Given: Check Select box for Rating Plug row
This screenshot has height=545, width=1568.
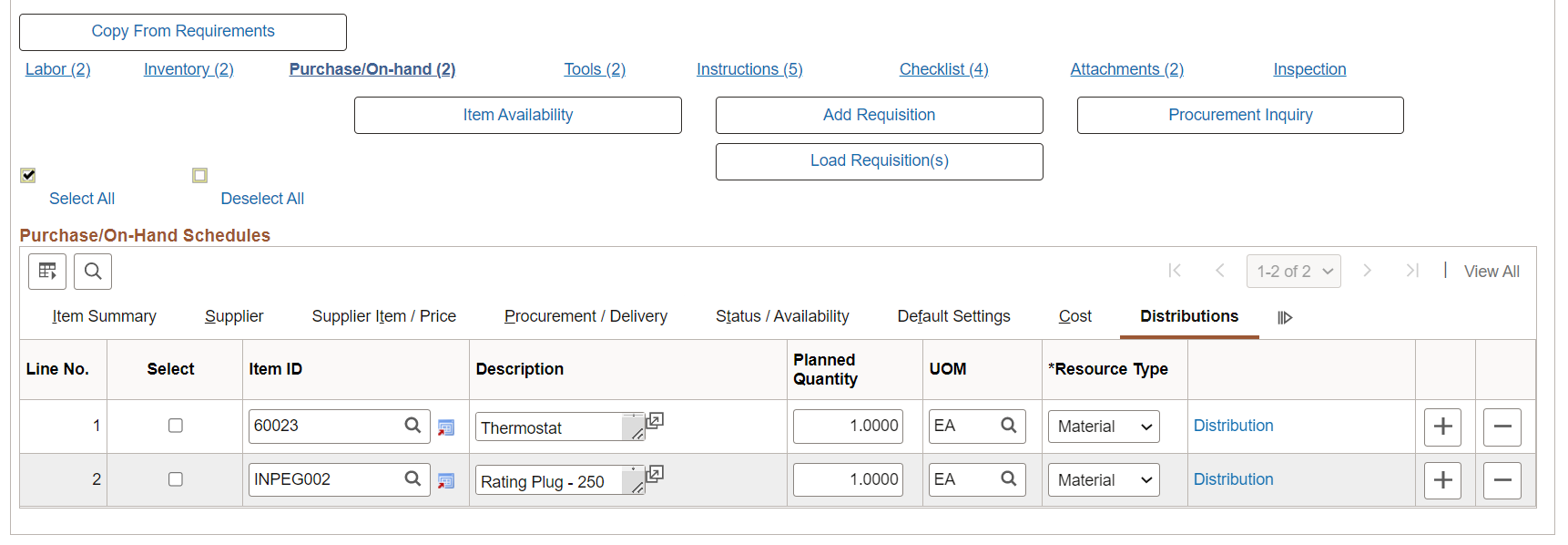Looking at the screenshot, I should point(176,479).
